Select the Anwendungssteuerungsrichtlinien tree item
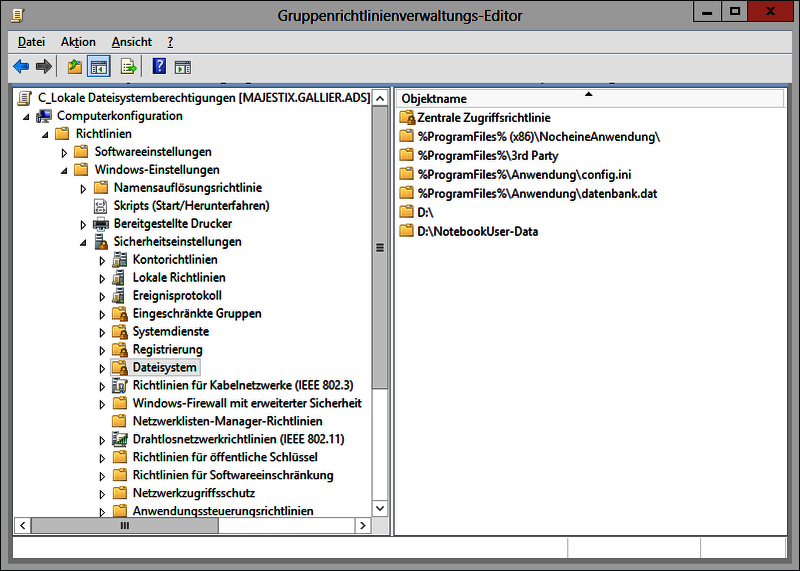The image size is (800, 571). [223, 511]
